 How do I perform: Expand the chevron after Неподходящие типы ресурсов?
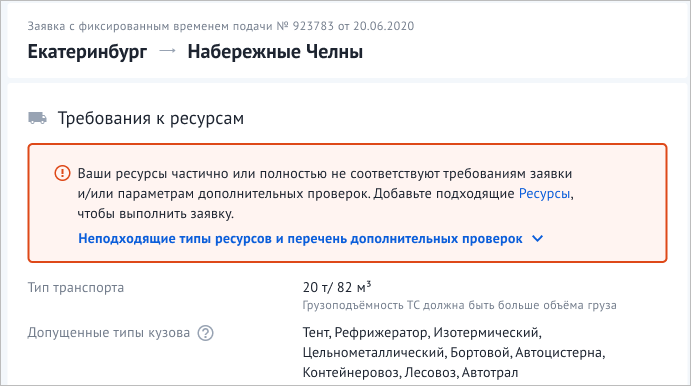[538, 239]
